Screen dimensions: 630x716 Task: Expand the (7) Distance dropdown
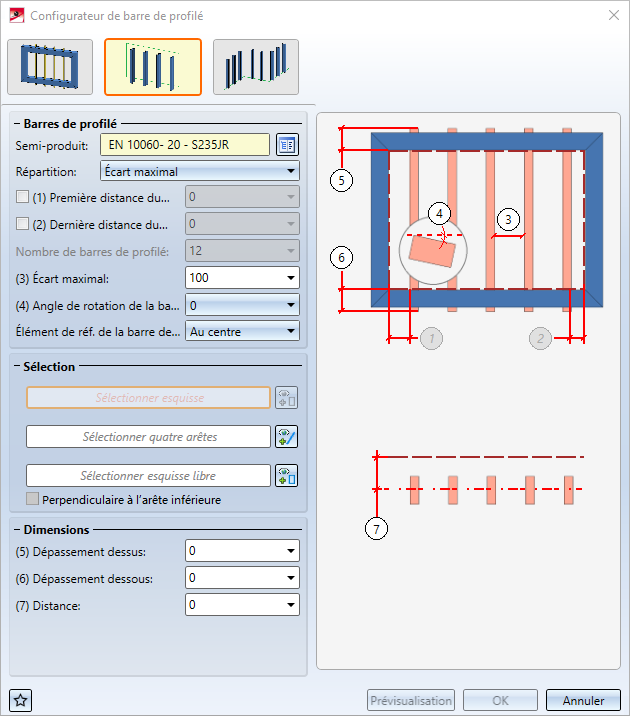point(291,605)
